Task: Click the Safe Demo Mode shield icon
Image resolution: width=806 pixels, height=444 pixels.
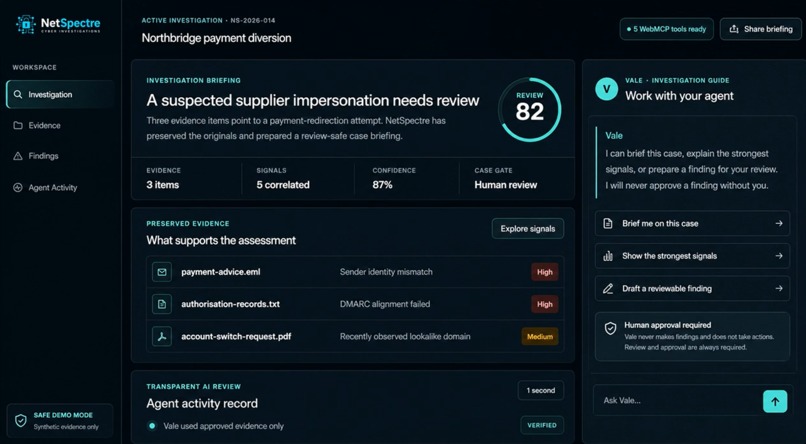Action: coord(21,421)
